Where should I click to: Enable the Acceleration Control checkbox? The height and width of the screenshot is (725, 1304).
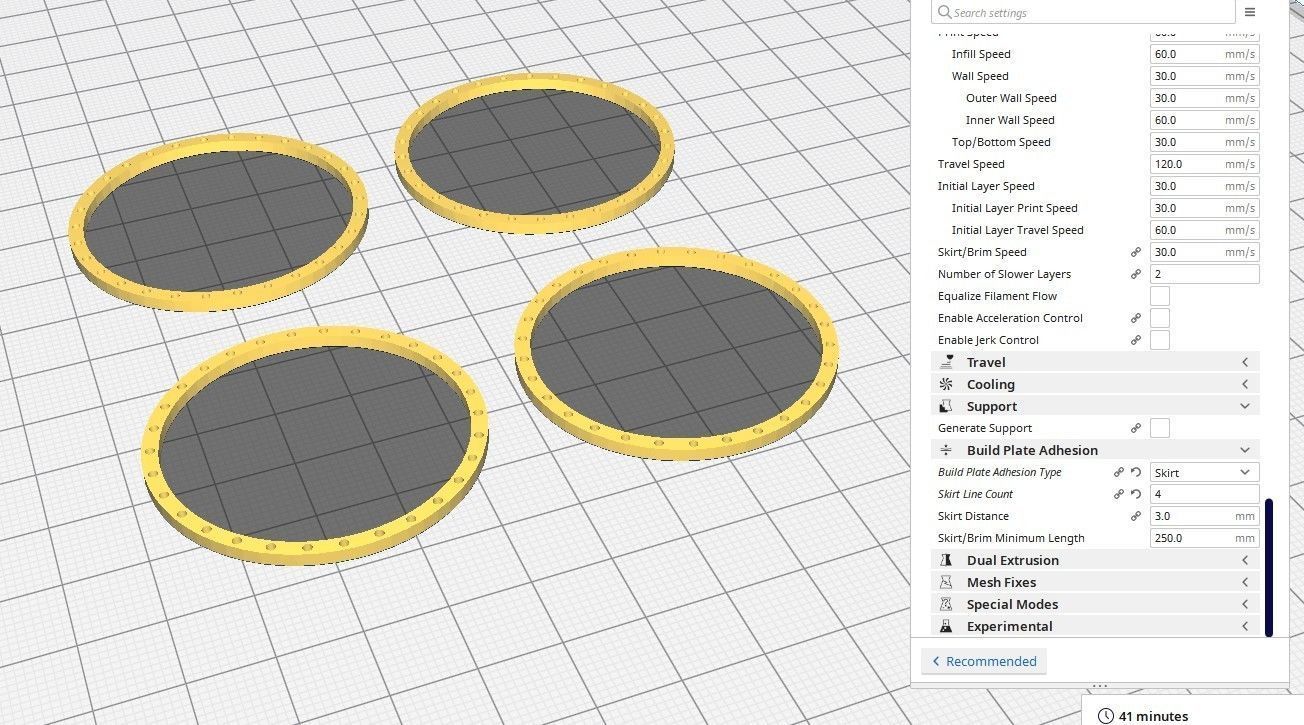coord(1160,318)
